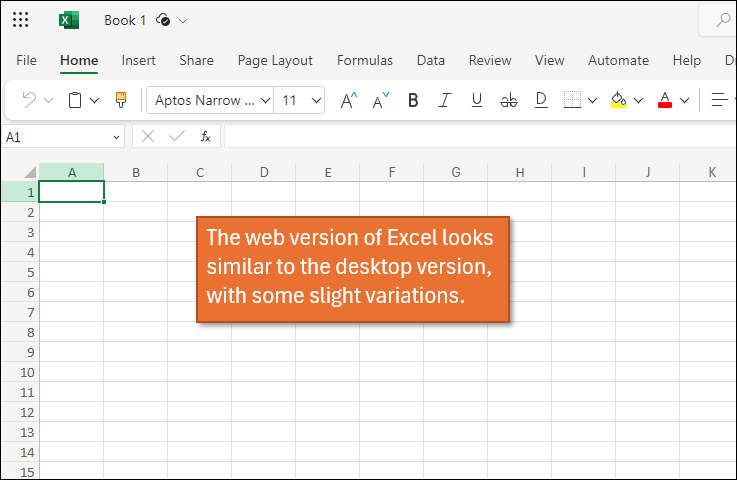Toggle strikethrough formatting
This screenshot has width=737, height=480.
(508, 100)
